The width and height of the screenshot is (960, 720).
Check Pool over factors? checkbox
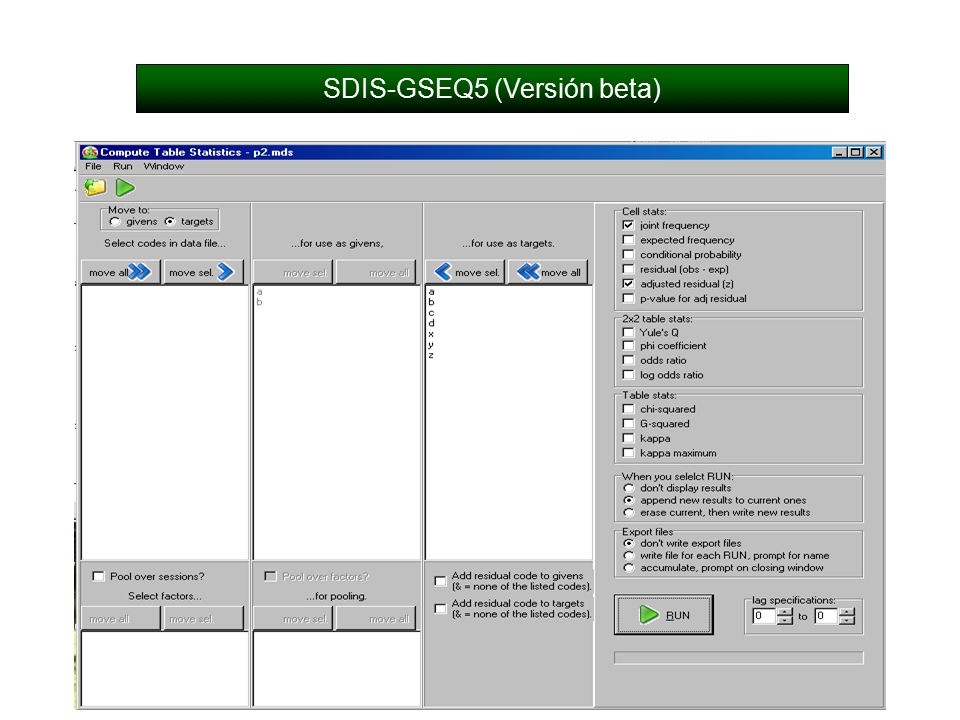[269, 576]
